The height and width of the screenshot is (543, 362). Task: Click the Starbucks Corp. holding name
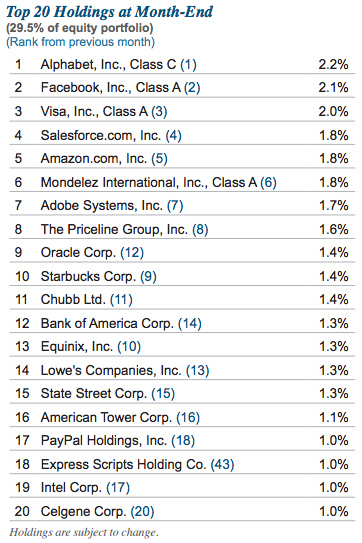(88, 276)
